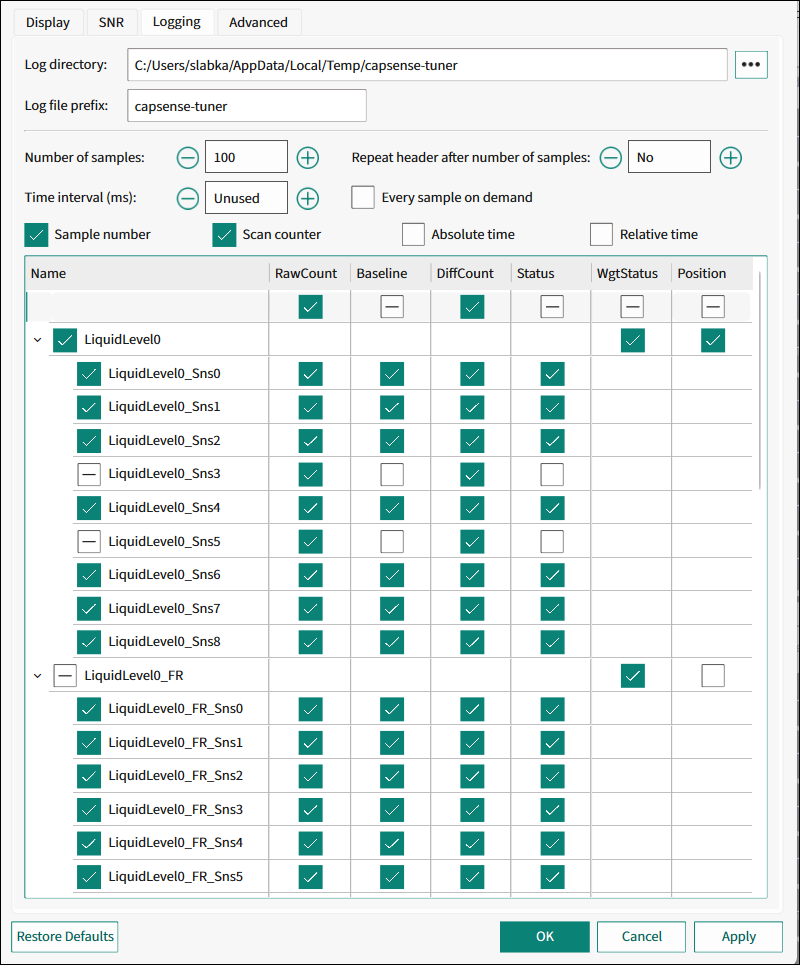Screen dimensions: 800x965
Task: Uncheck the Scan counter checkbox
Action: point(225,234)
